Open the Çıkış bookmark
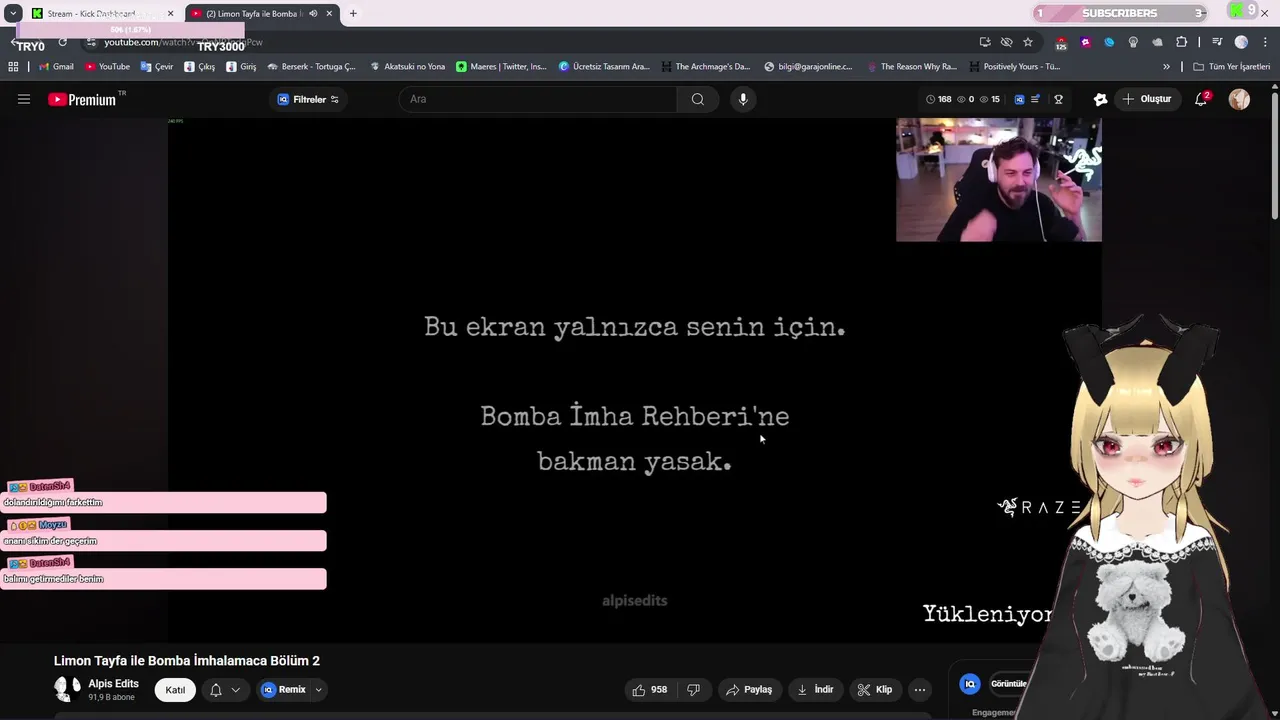1280x720 pixels. [x=200, y=67]
